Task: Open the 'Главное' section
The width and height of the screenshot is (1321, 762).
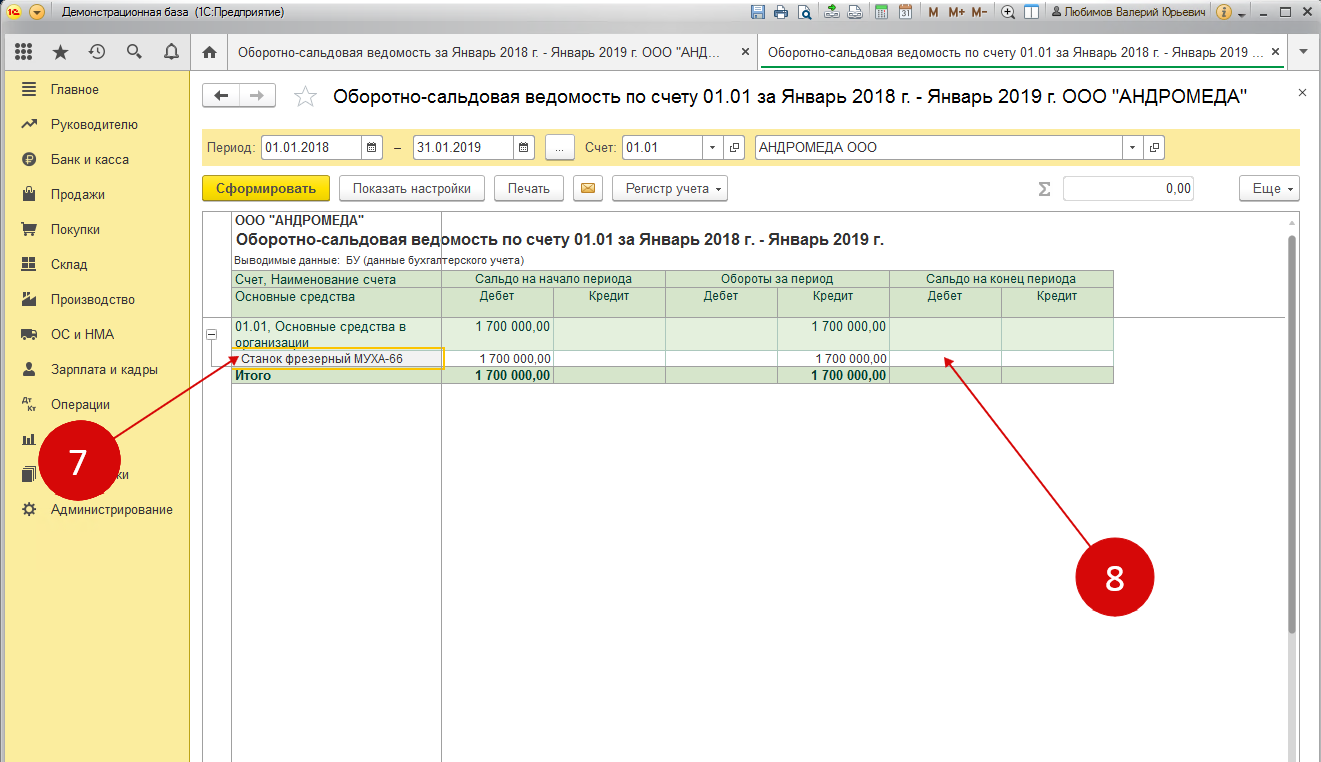Action: pyautogui.click(x=75, y=89)
